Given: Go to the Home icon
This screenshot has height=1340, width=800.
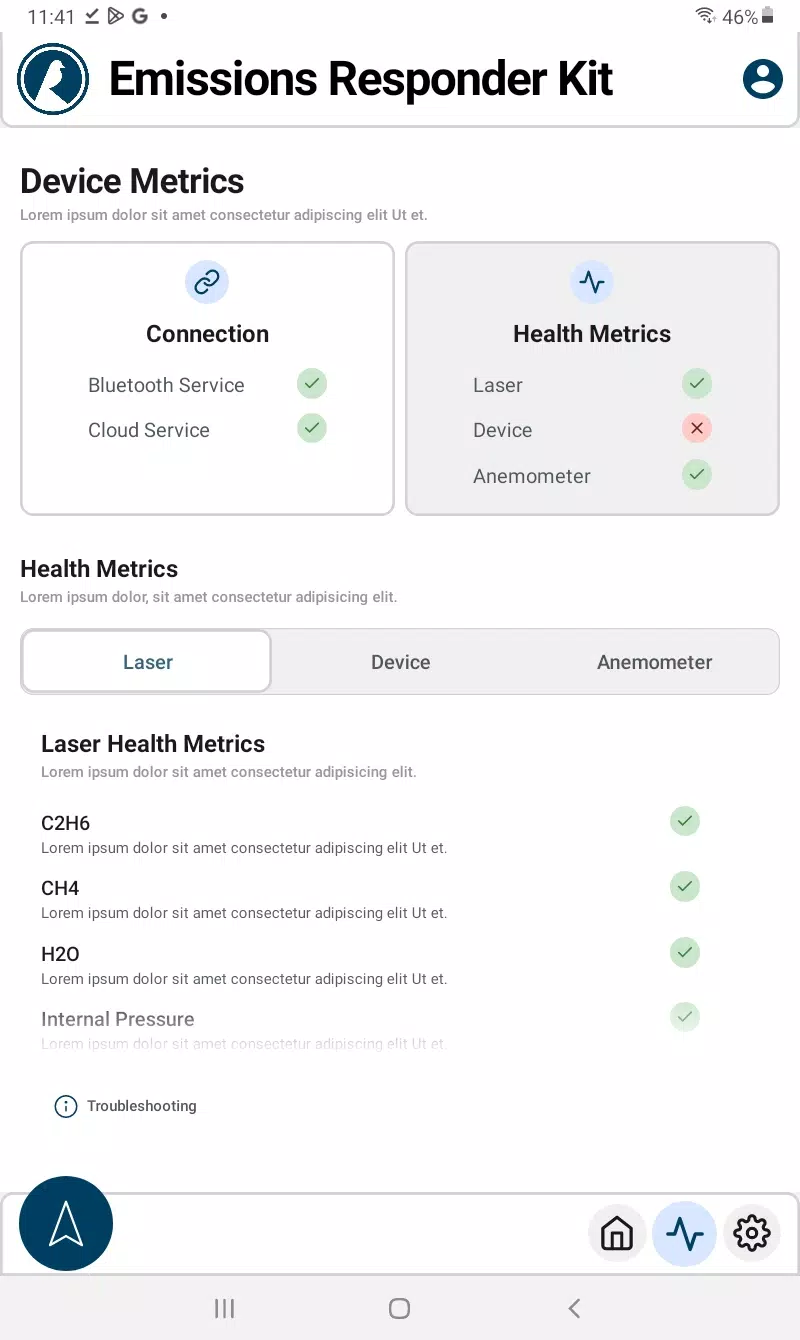Looking at the screenshot, I should coord(617,1234).
